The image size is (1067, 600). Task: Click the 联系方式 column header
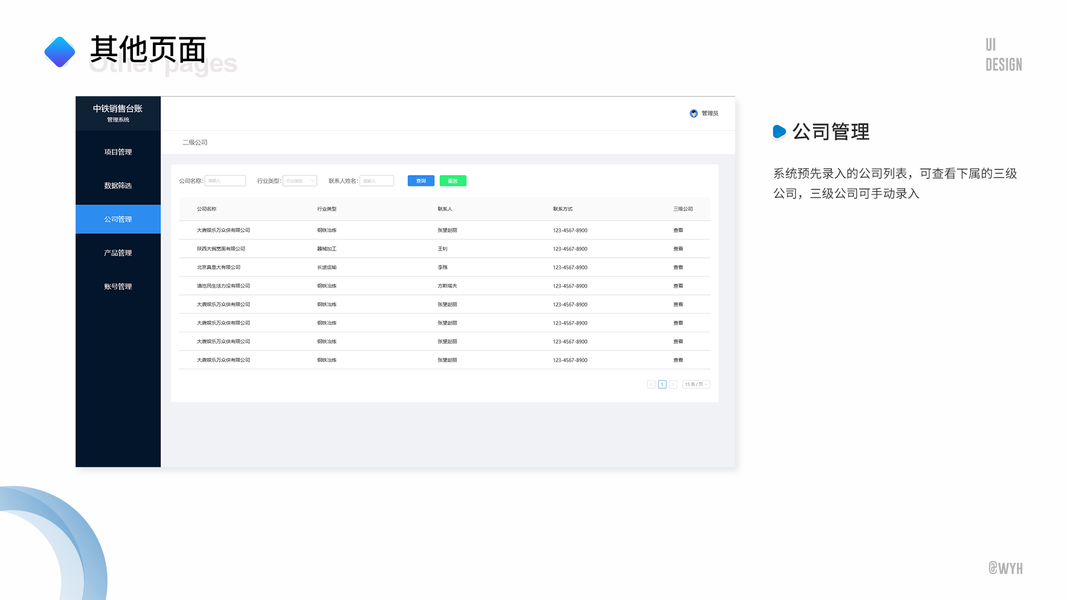click(x=563, y=209)
